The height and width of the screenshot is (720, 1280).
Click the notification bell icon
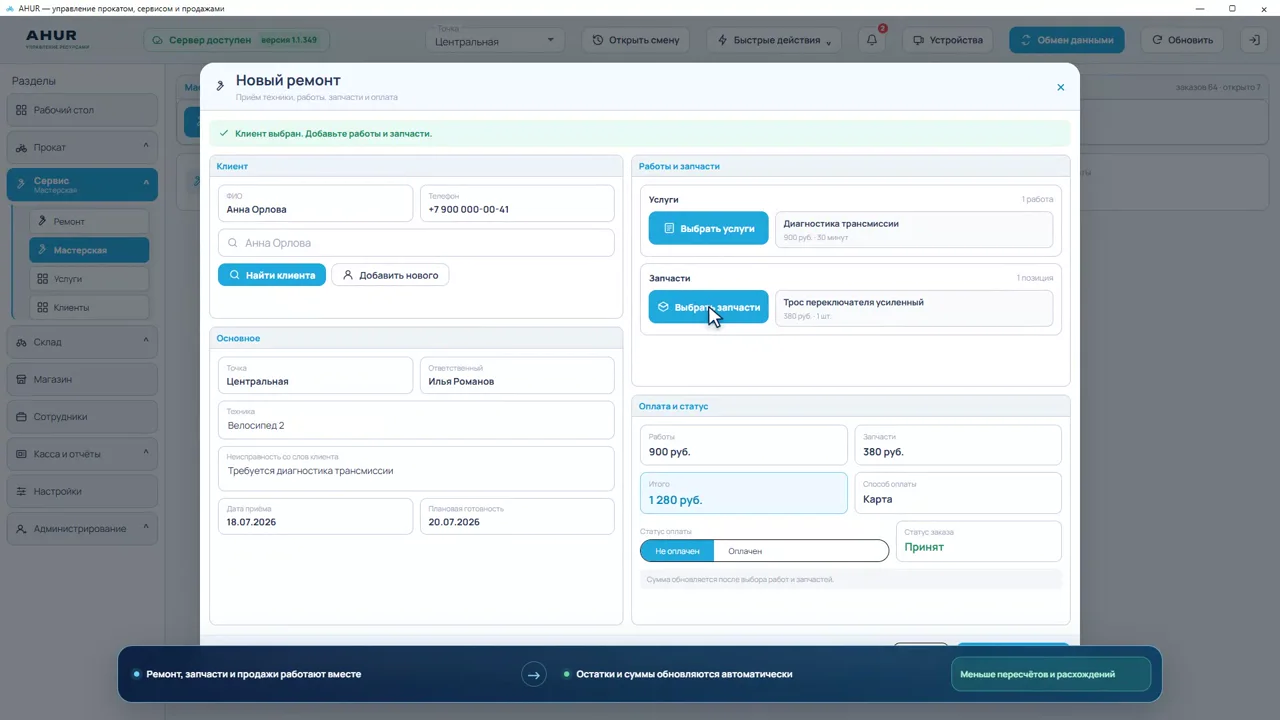click(872, 40)
